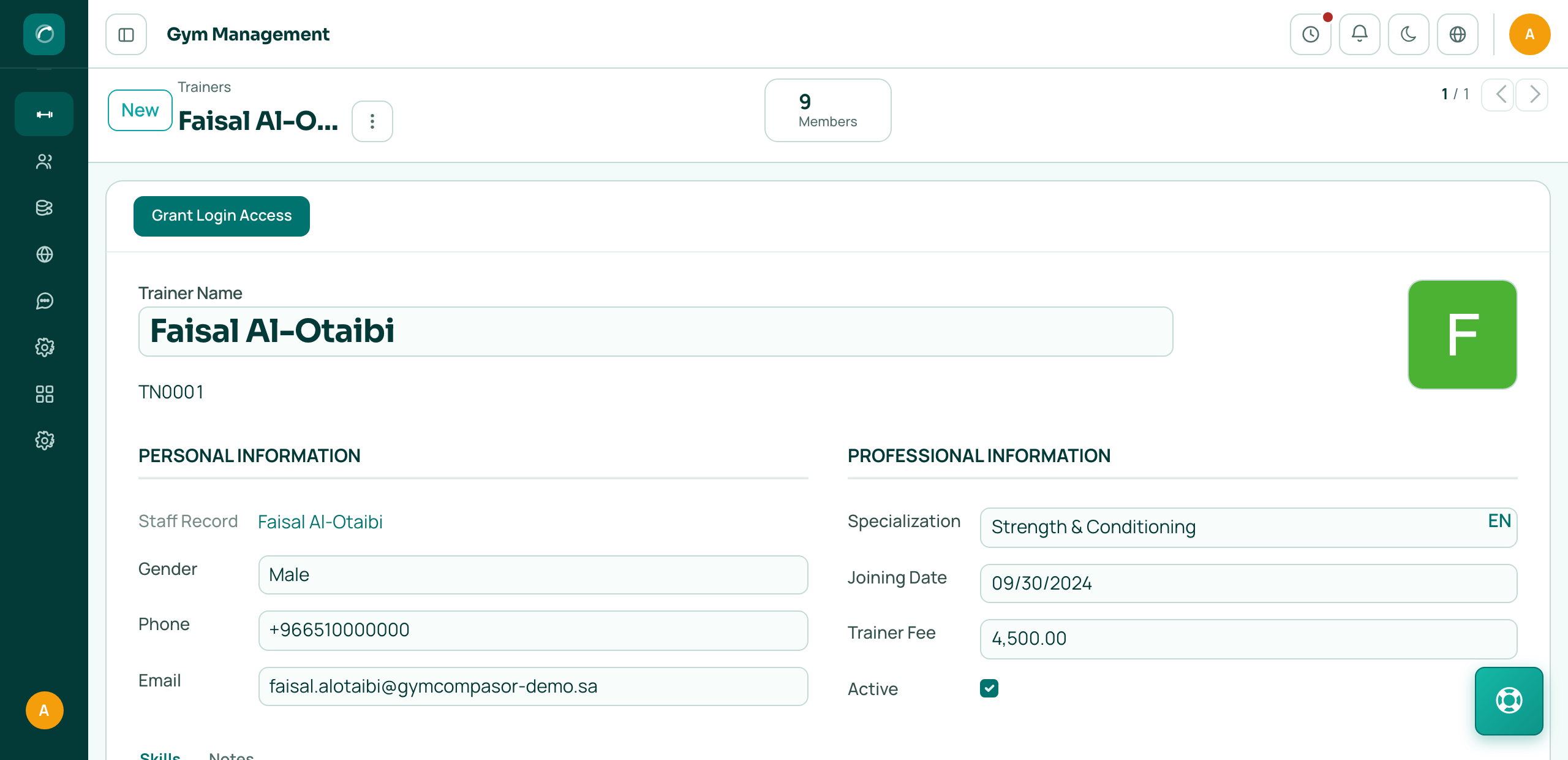This screenshot has width=1568, height=760.
Task: Click the sidebar bottom user avatar
Action: click(x=44, y=710)
